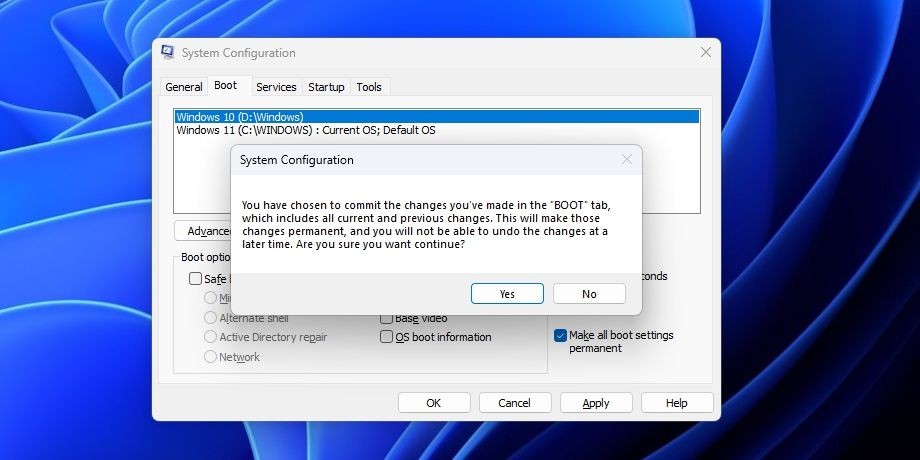Select Windows 11 (C:\WINDOWS) boot entry
Viewport: 920px width, 460px height.
click(437, 130)
